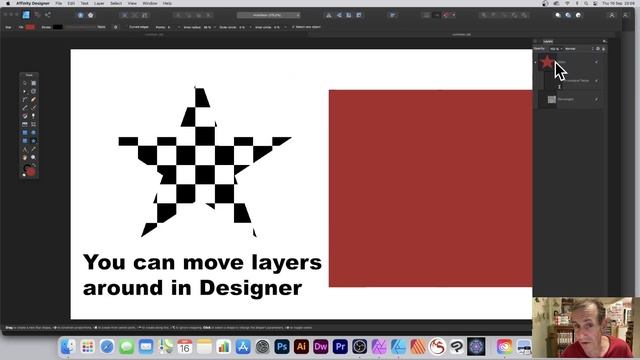Toggle visibility of Pixelated Texture layer
Image resolution: width=640 pixels, height=360 pixels.
596,81
